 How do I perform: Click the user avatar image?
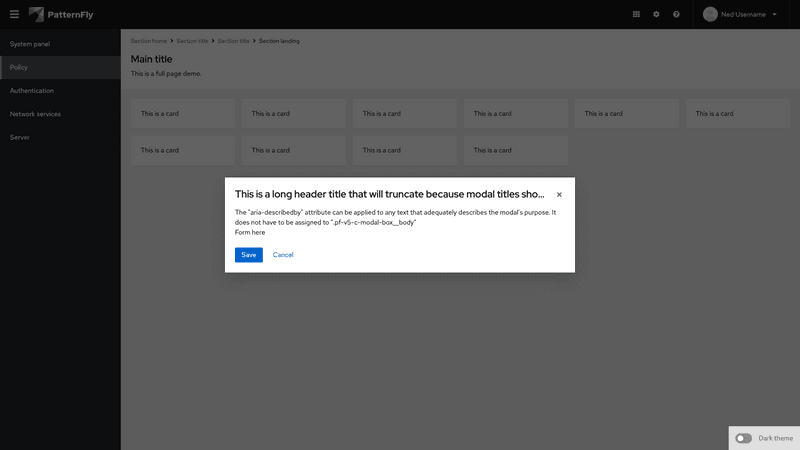tap(710, 14)
